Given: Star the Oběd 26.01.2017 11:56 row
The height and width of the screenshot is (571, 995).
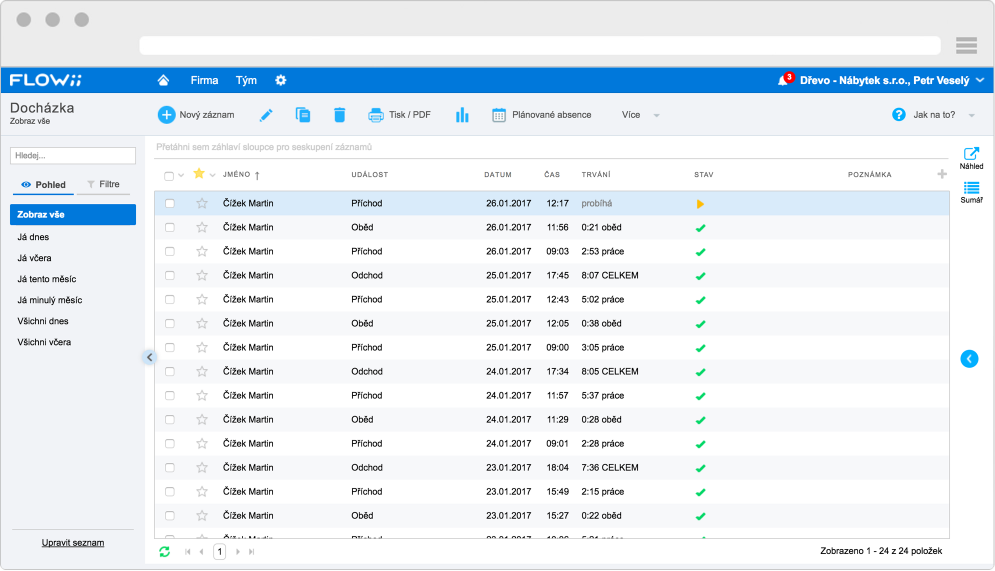Looking at the screenshot, I should (x=202, y=228).
